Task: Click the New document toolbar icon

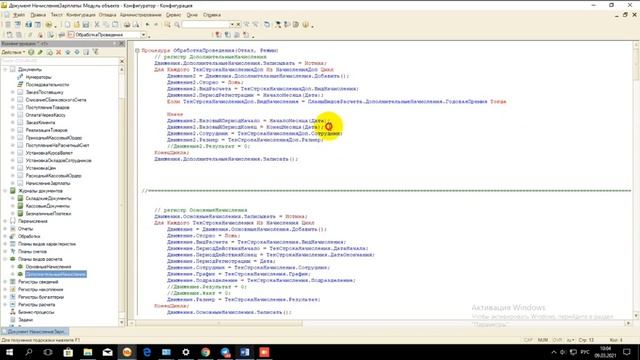Action: pyautogui.click(x=67, y=25)
